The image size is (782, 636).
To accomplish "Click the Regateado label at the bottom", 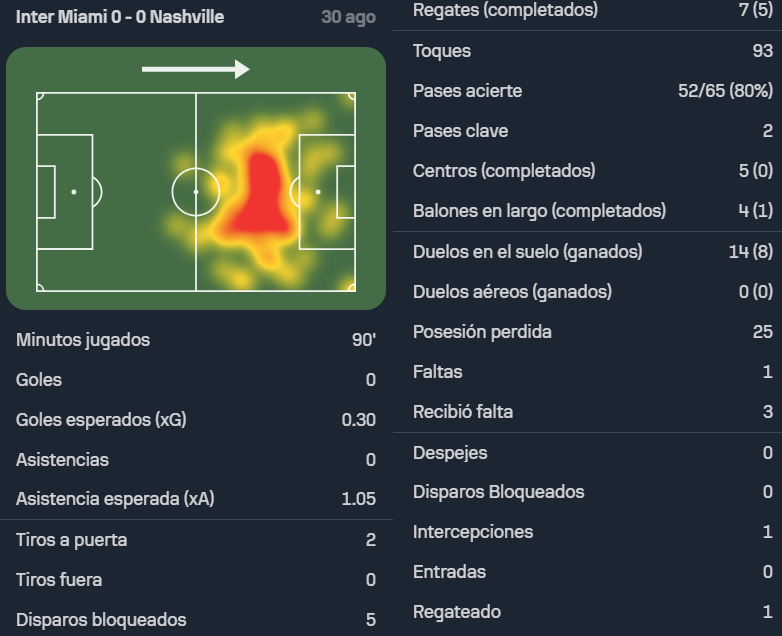I will (x=457, y=612).
